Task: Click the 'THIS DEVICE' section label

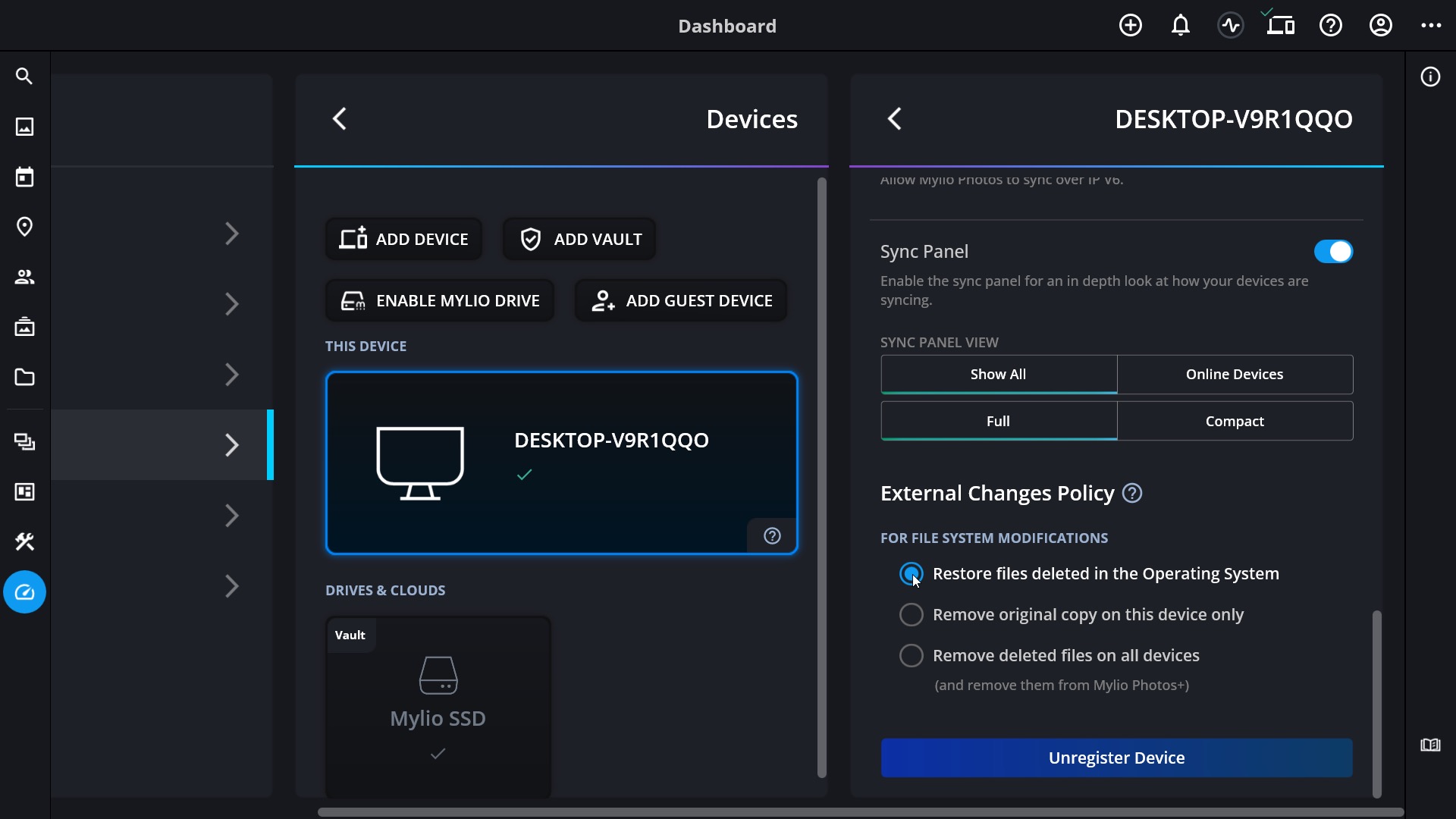Action: click(366, 347)
